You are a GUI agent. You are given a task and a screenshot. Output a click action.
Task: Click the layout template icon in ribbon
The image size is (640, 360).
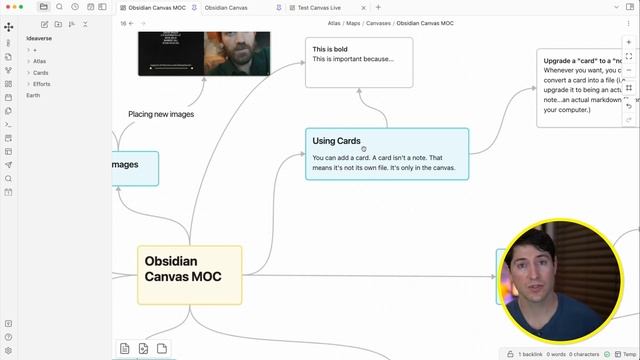(8, 151)
